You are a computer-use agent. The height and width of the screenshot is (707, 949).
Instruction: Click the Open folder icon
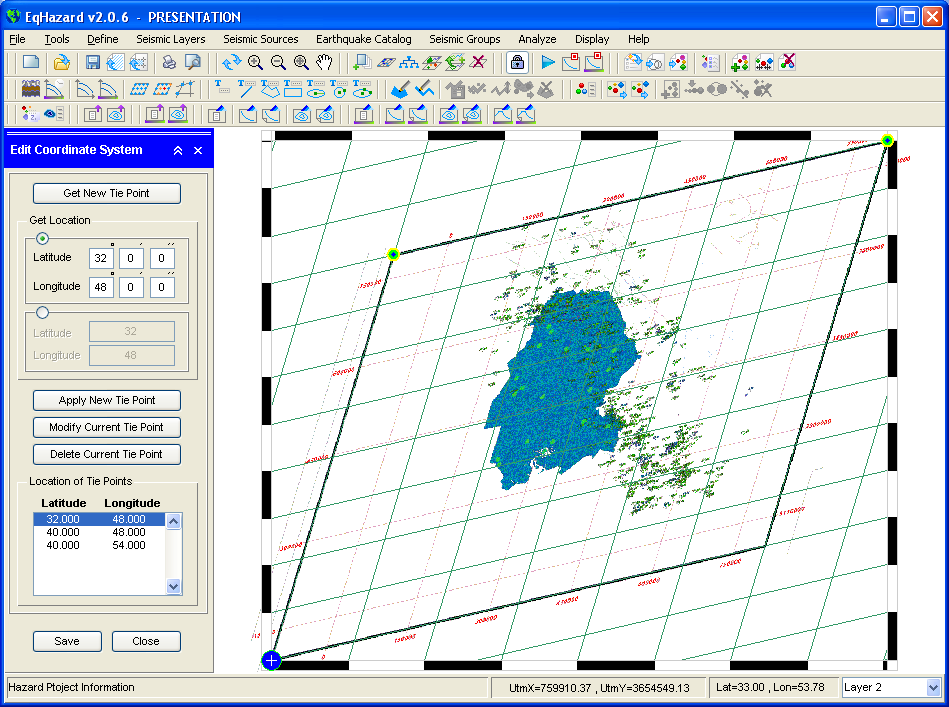click(x=61, y=62)
